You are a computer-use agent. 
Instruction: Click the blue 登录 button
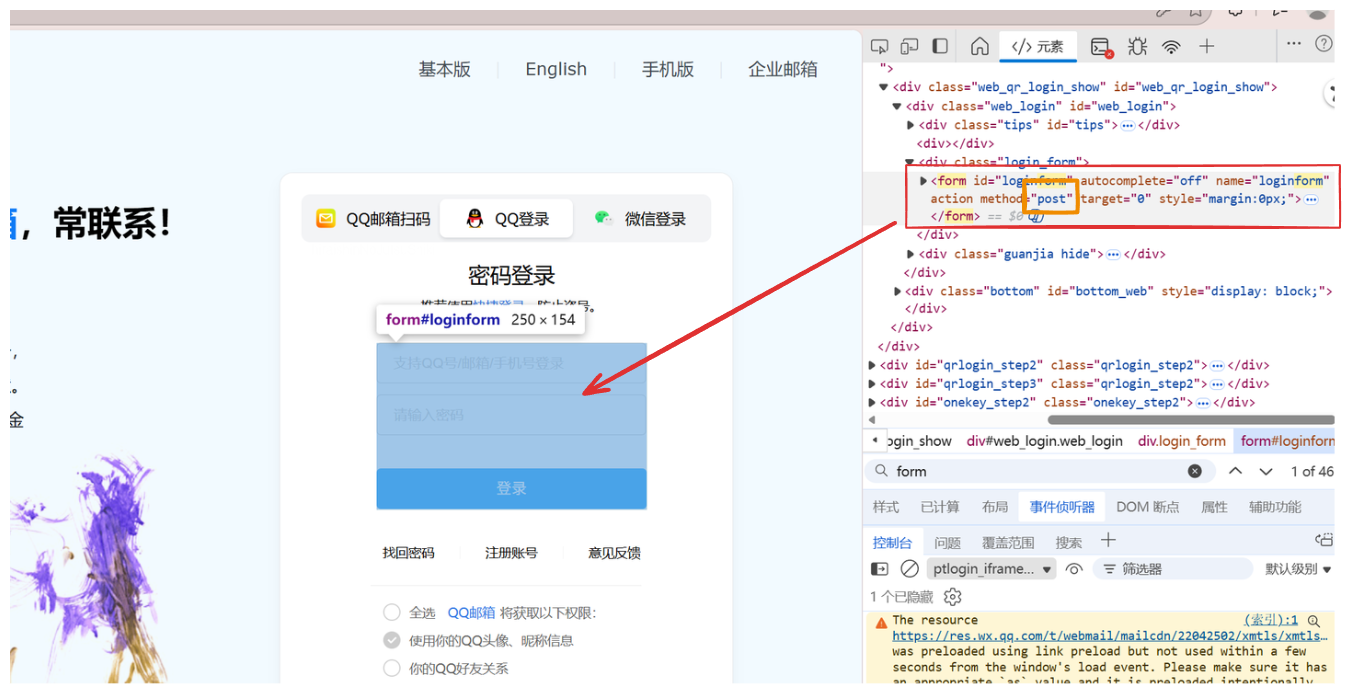(511, 488)
